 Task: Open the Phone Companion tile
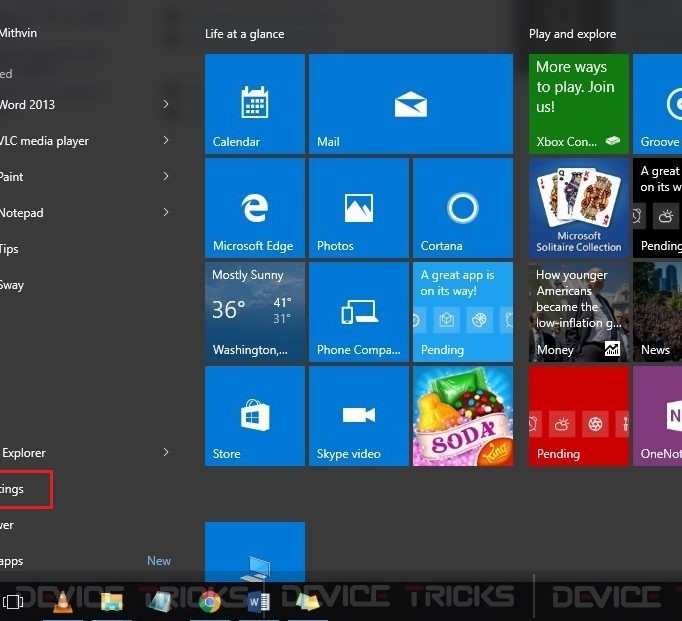[358, 312]
